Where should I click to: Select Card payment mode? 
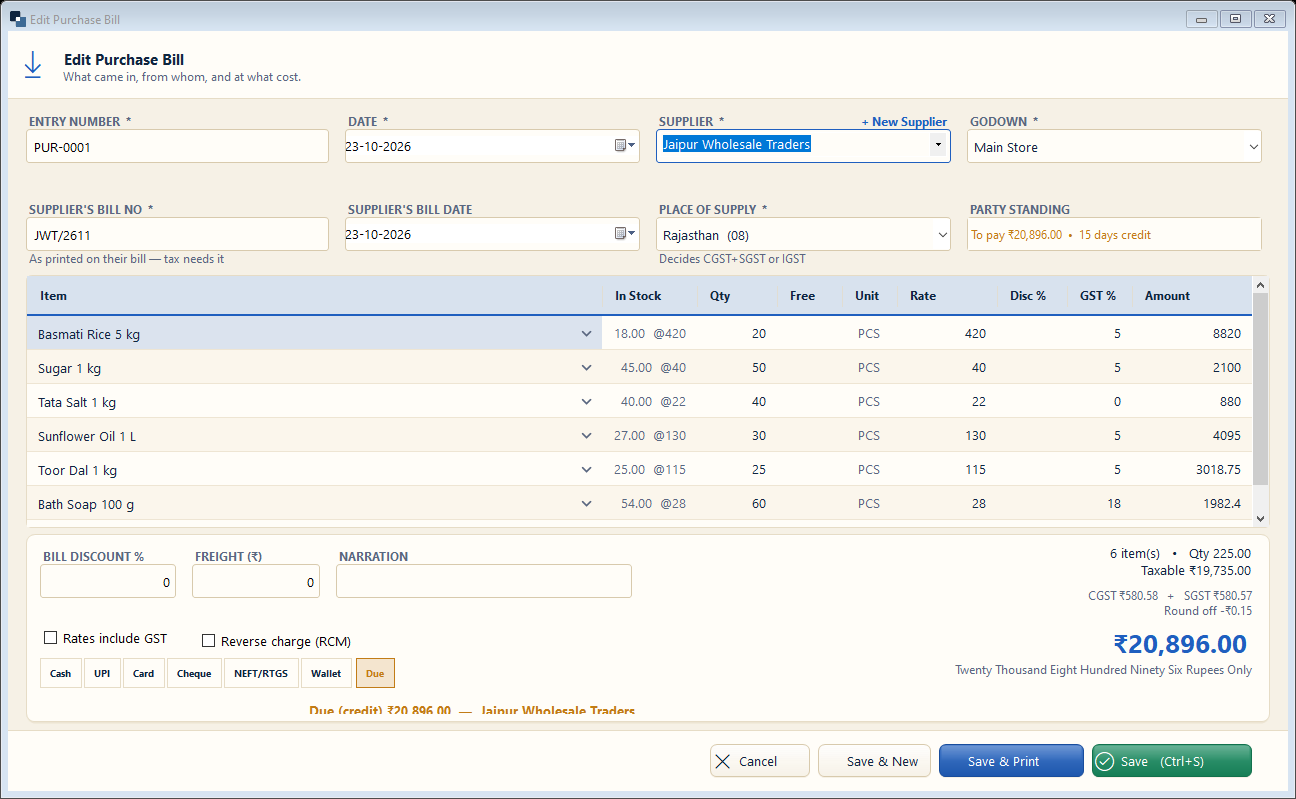click(144, 673)
